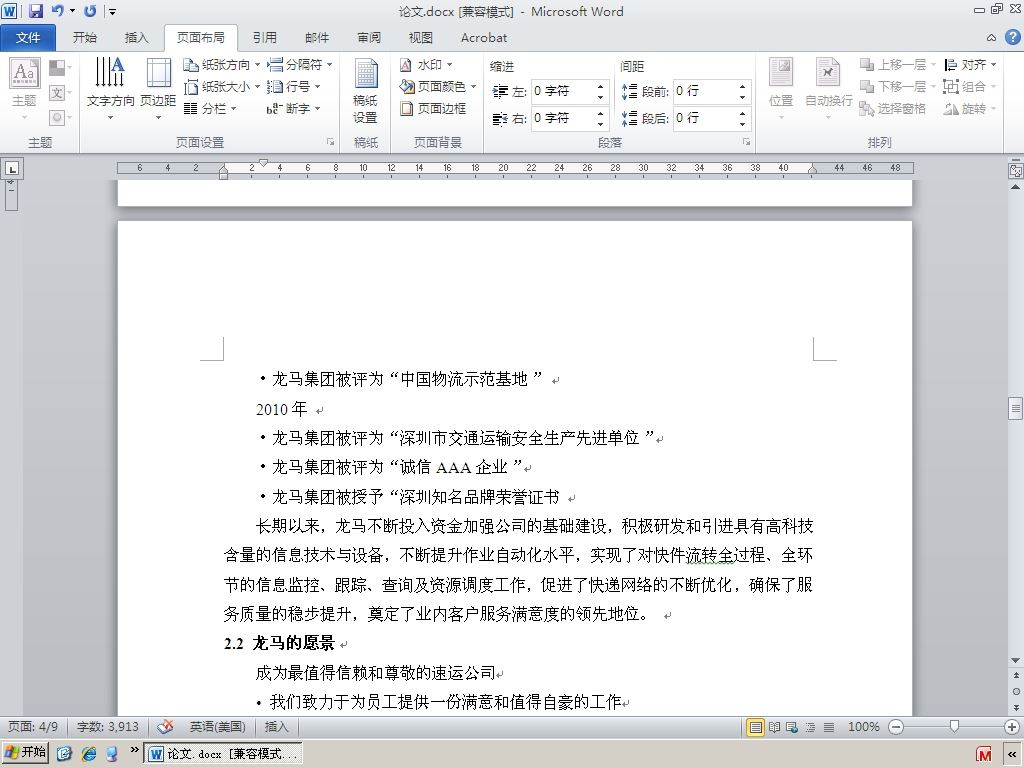This screenshot has height=768, width=1024.
Task: Click the proofing errors icon in status bar
Action: pos(166,726)
